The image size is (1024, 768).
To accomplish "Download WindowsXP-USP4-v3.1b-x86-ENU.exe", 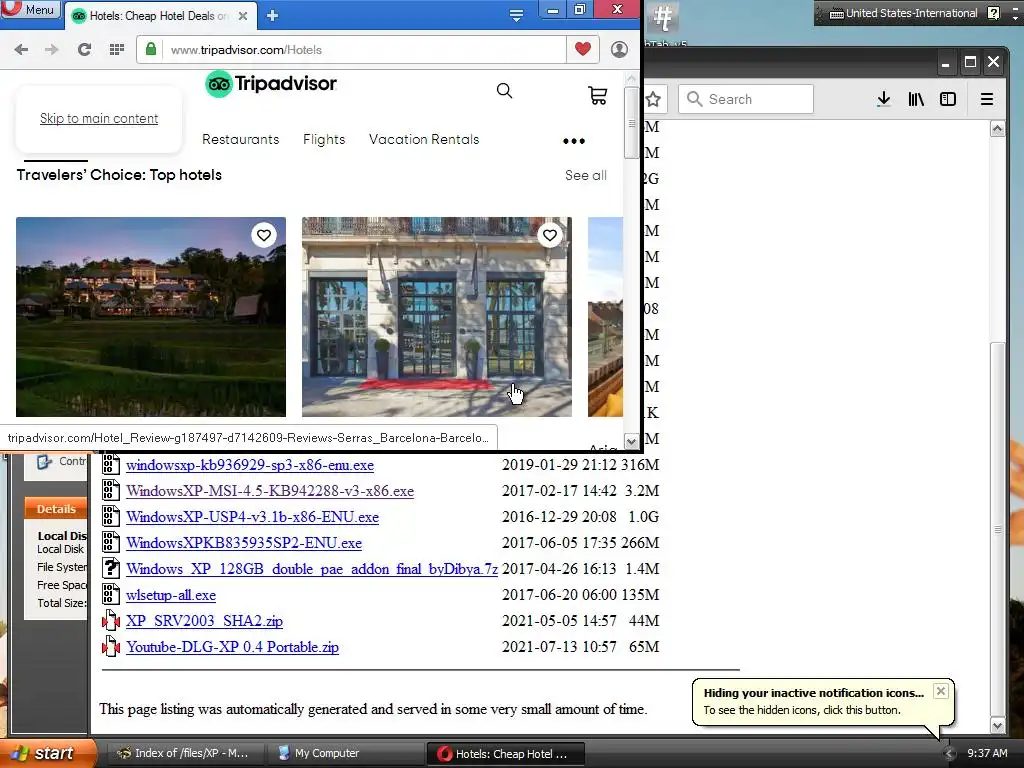I will coord(252,517).
